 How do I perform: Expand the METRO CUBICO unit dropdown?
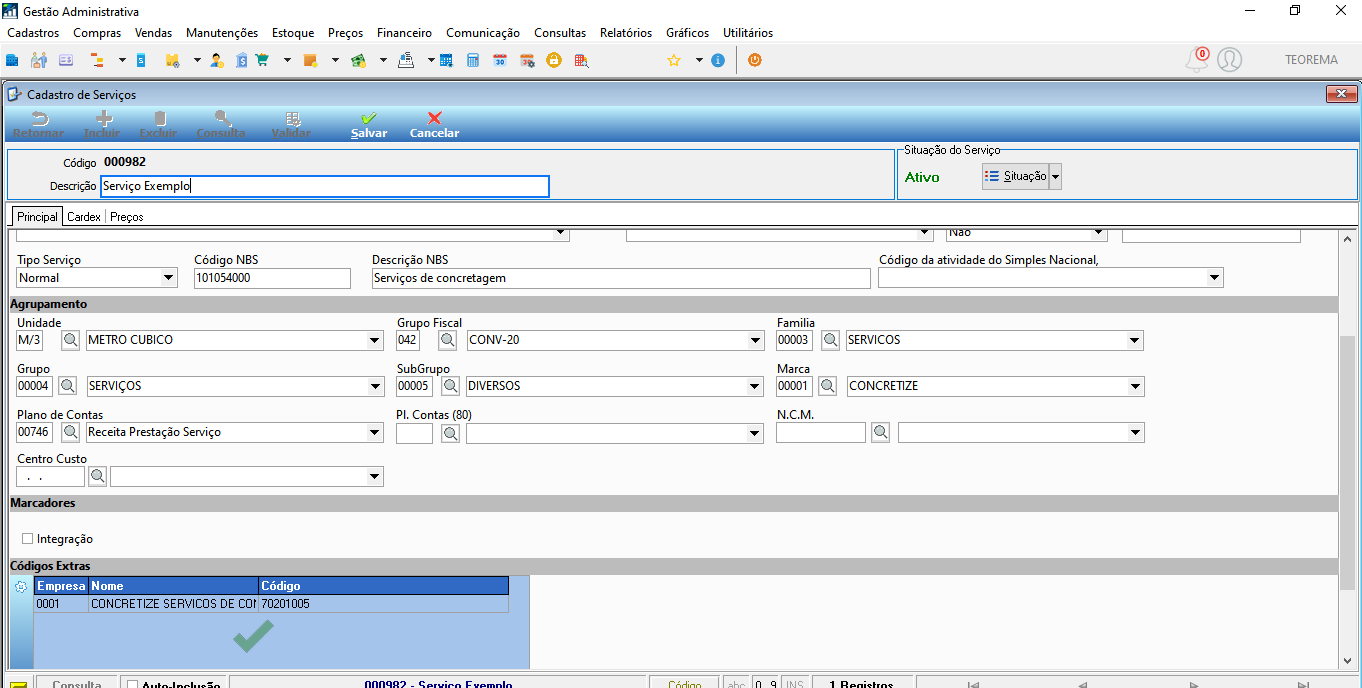[x=375, y=340]
